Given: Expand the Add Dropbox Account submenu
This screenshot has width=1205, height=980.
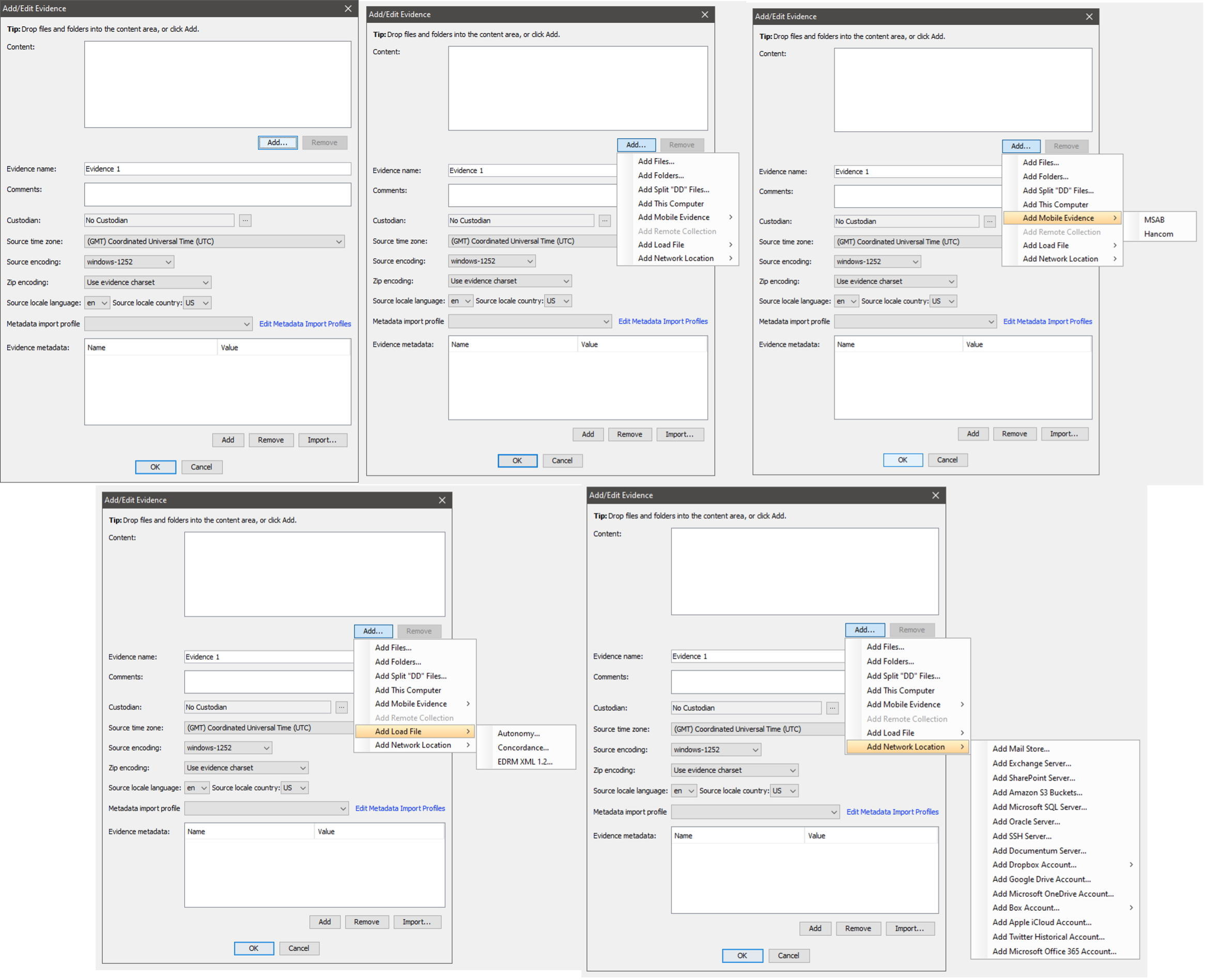Looking at the screenshot, I should (1034, 864).
